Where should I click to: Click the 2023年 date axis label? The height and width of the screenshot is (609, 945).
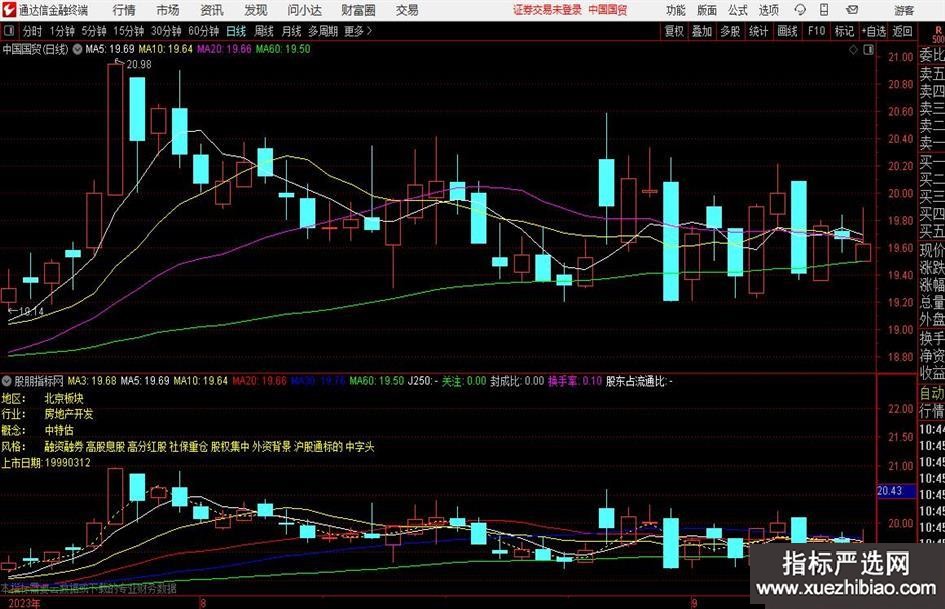tap(25, 603)
